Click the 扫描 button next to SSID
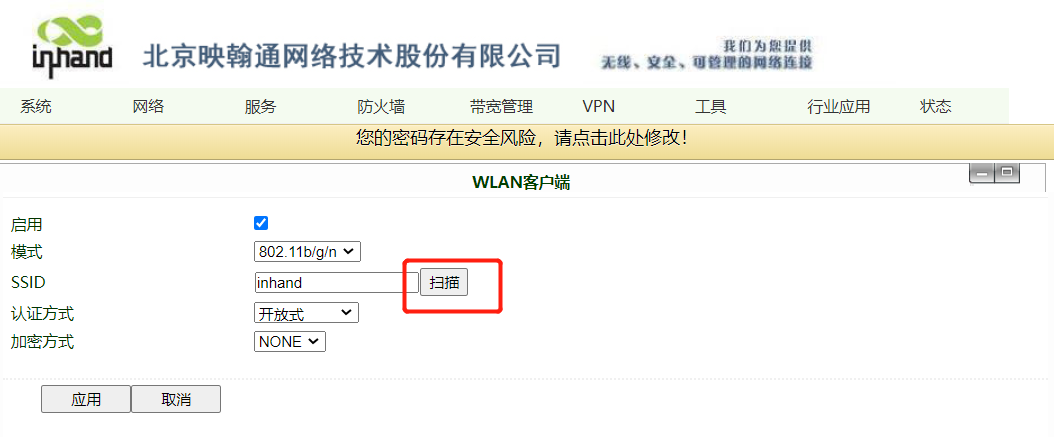 (444, 283)
